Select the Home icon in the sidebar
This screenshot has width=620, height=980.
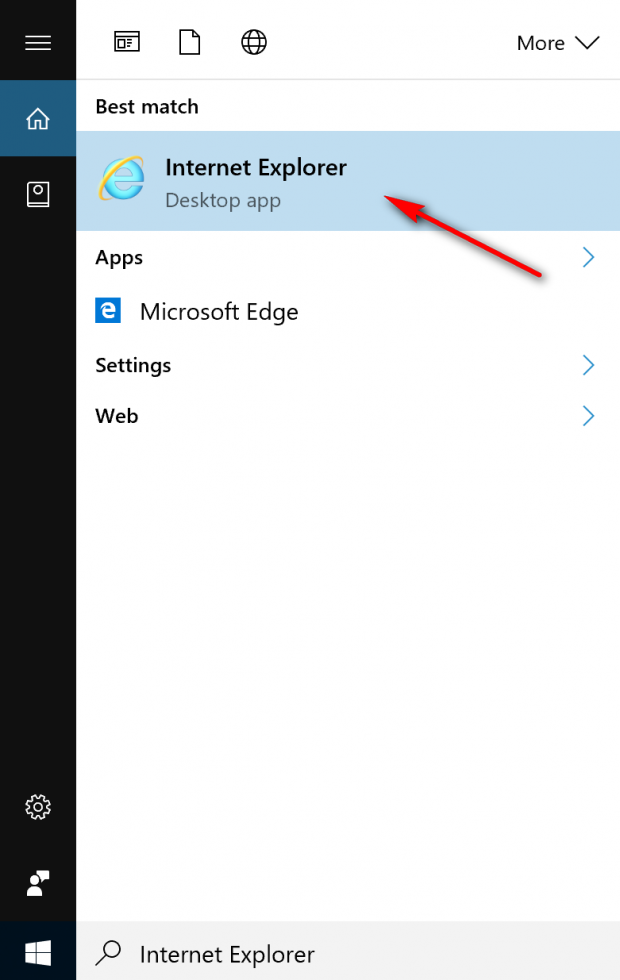coord(38,118)
